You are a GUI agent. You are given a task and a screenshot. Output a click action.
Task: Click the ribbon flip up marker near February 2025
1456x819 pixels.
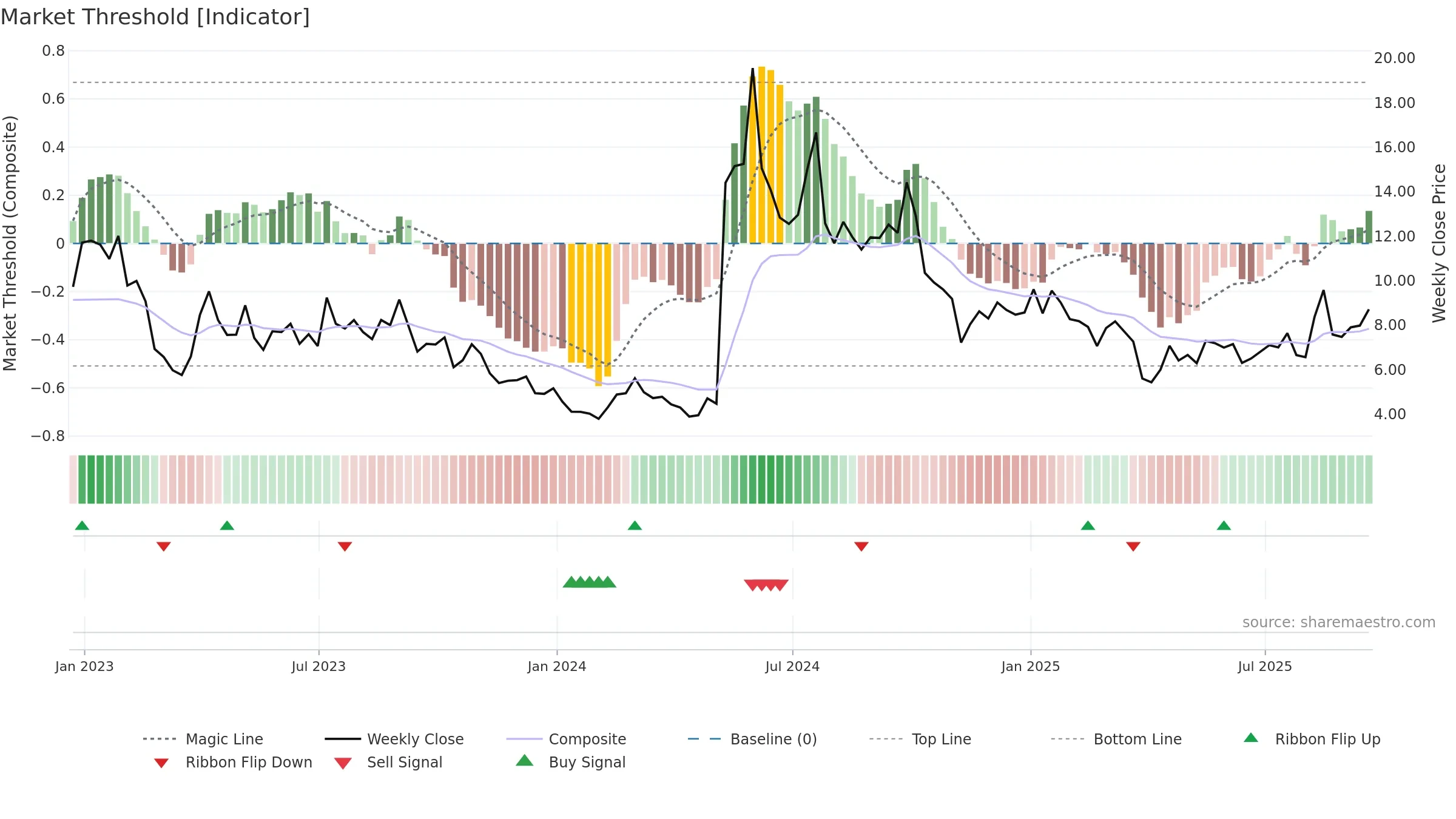coord(1088,525)
